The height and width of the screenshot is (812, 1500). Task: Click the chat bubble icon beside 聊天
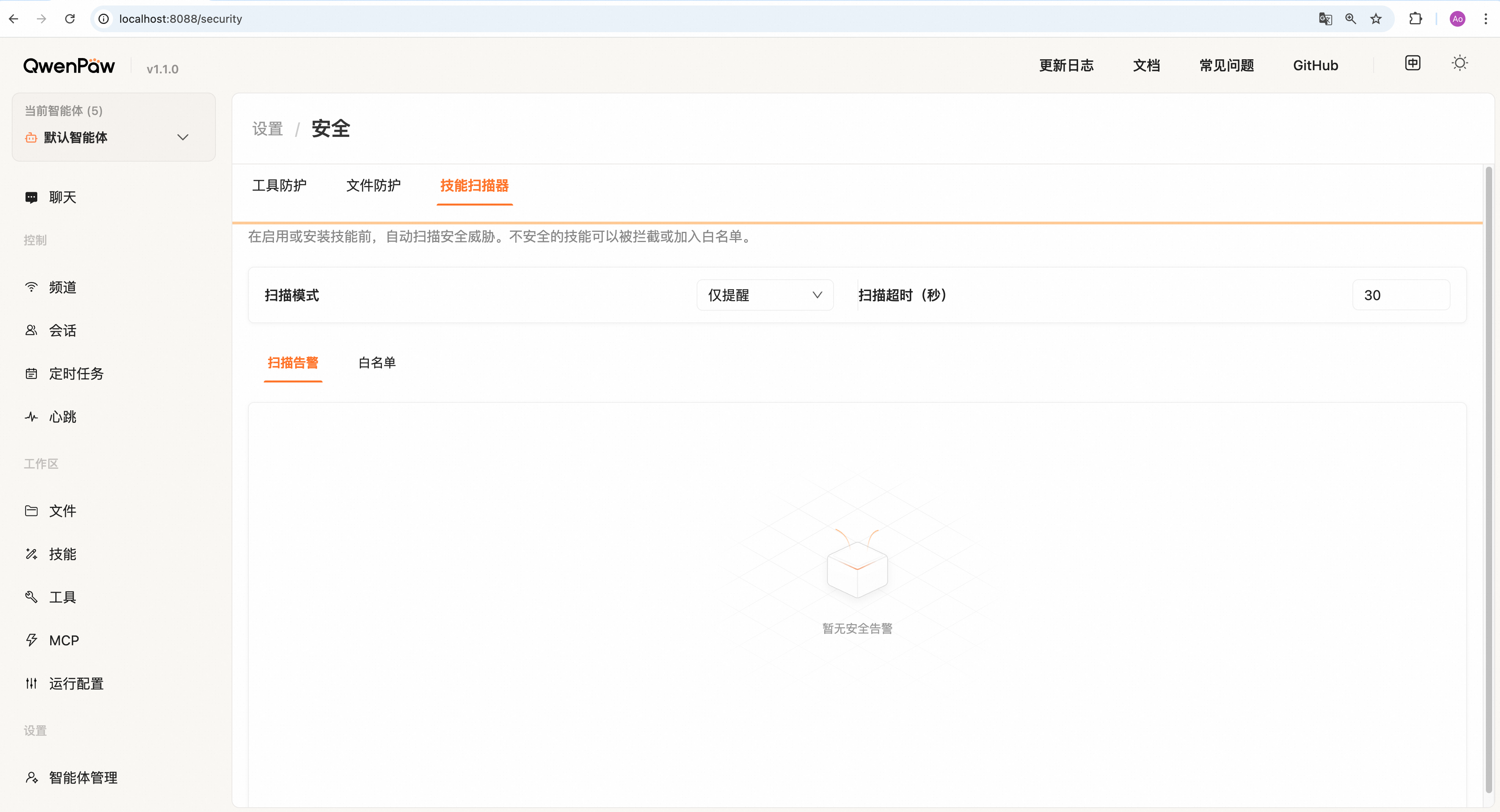31,197
